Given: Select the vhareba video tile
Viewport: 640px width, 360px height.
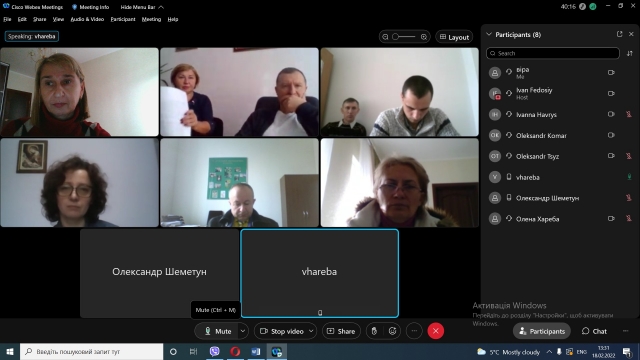Looking at the screenshot, I should [x=320, y=273].
